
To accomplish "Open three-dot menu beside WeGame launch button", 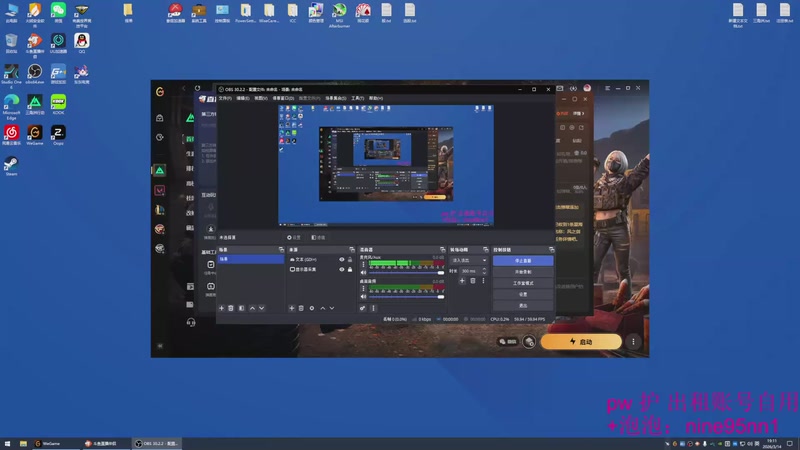I will tap(633, 342).
